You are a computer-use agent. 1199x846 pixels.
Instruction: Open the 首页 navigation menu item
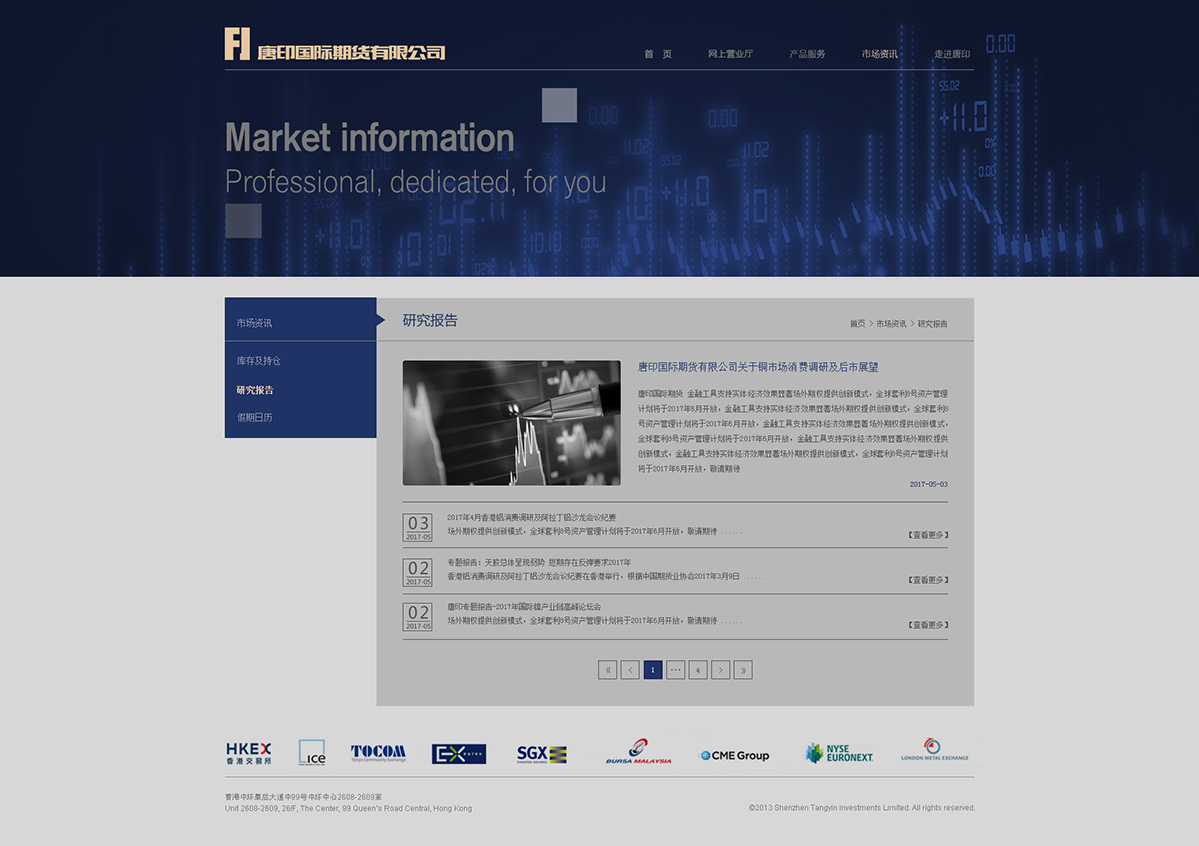tap(658, 54)
